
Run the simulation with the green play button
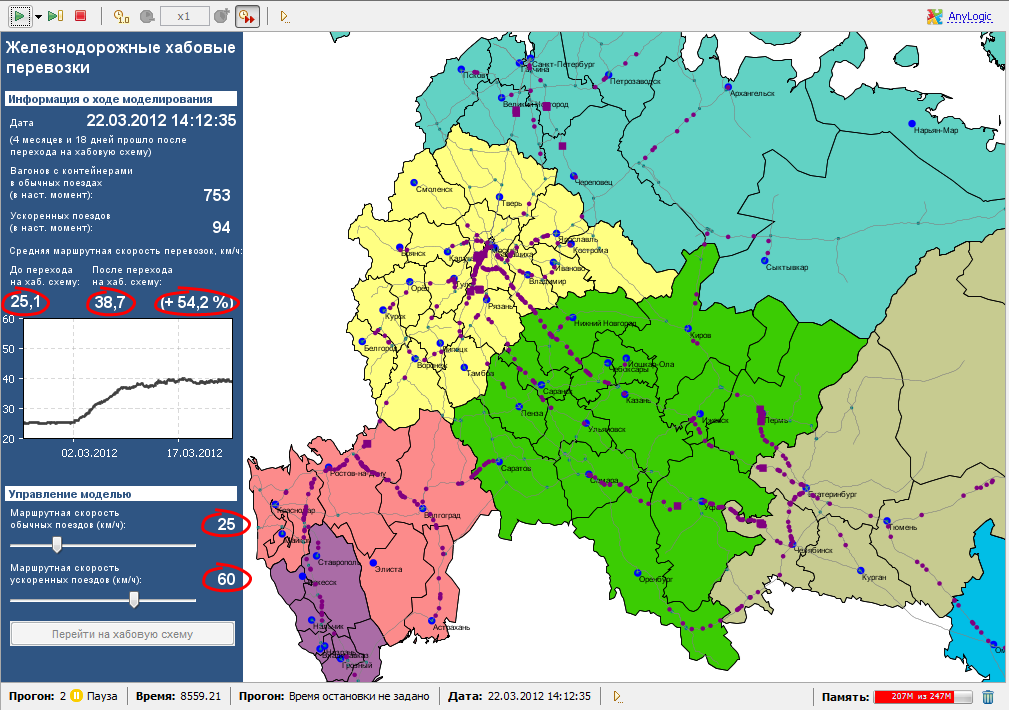(20, 15)
